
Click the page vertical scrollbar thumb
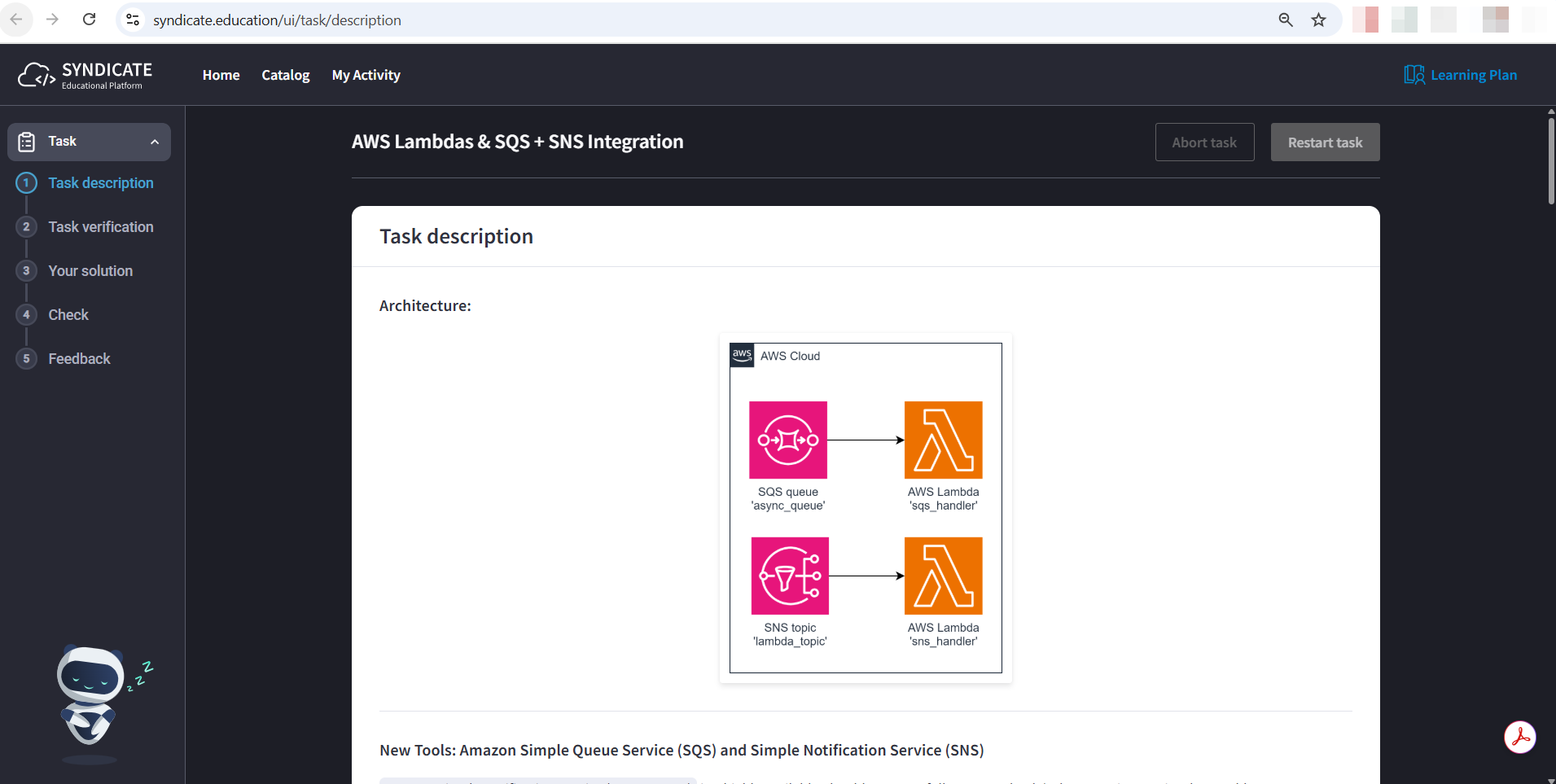(1551, 159)
